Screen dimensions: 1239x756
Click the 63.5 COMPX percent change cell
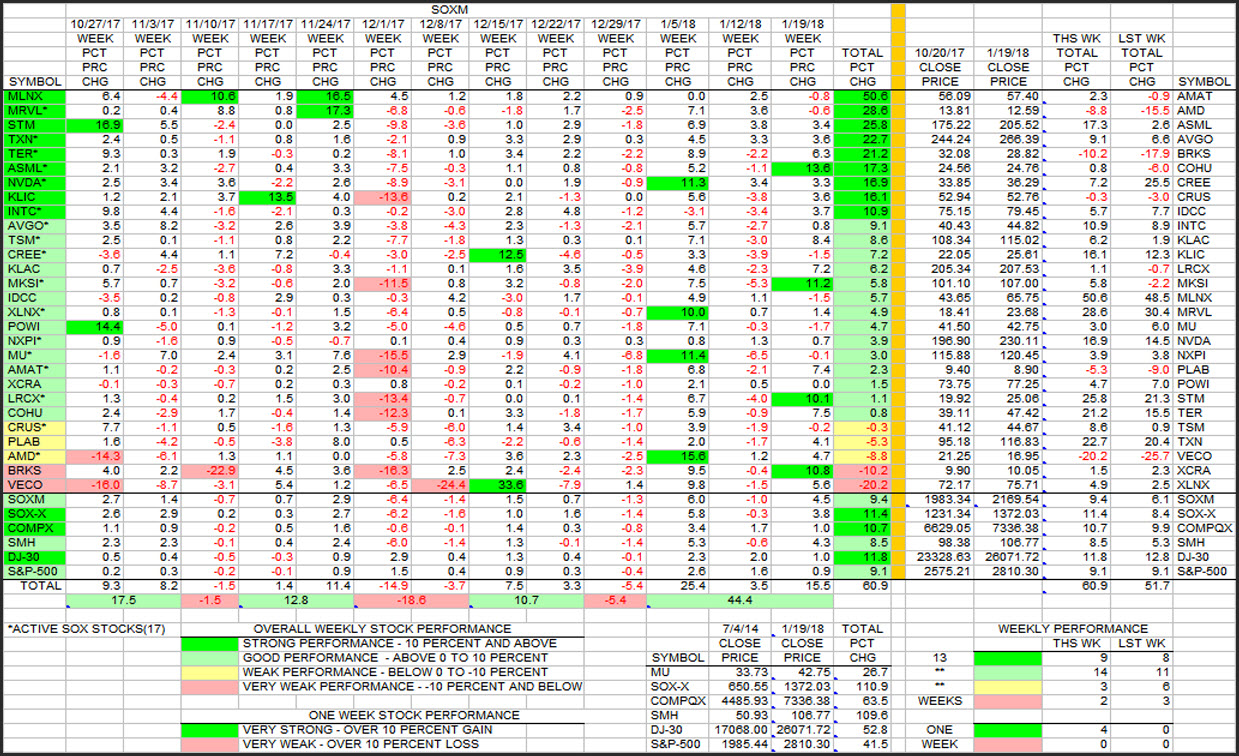point(862,701)
